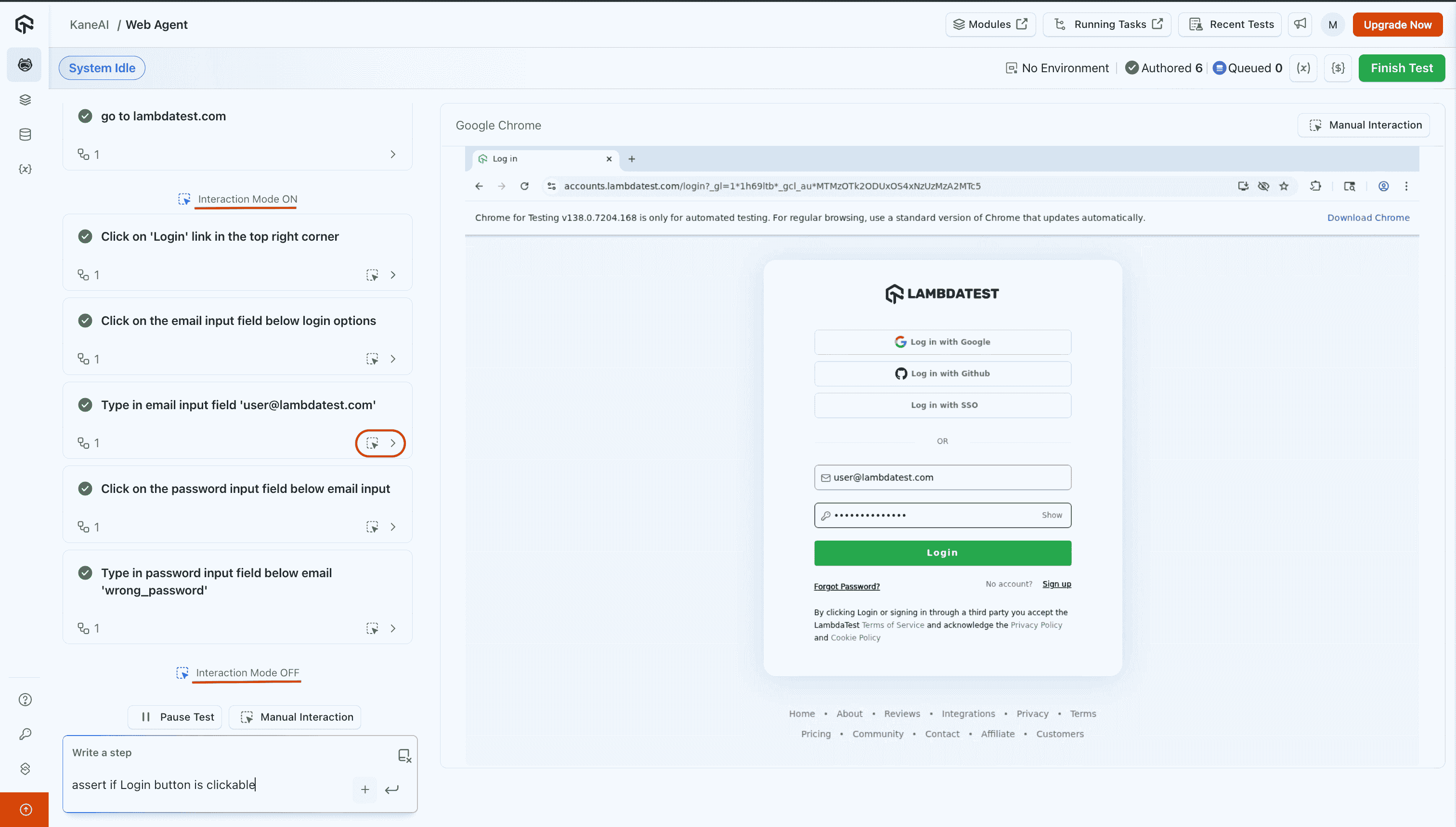Click the Finish Test button
This screenshot has width=1456, height=827.
pos(1402,68)
